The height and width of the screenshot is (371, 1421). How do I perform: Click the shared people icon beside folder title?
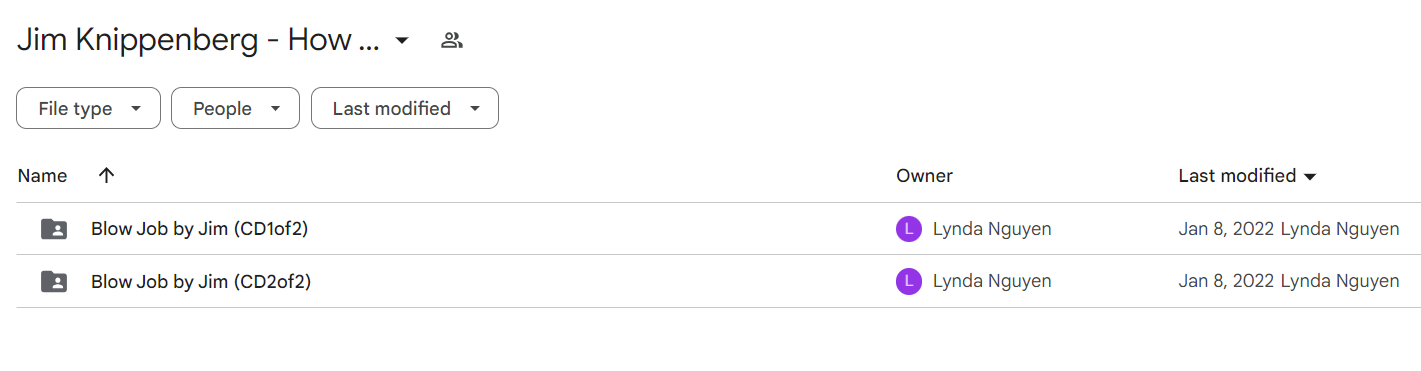coord(452,41)
